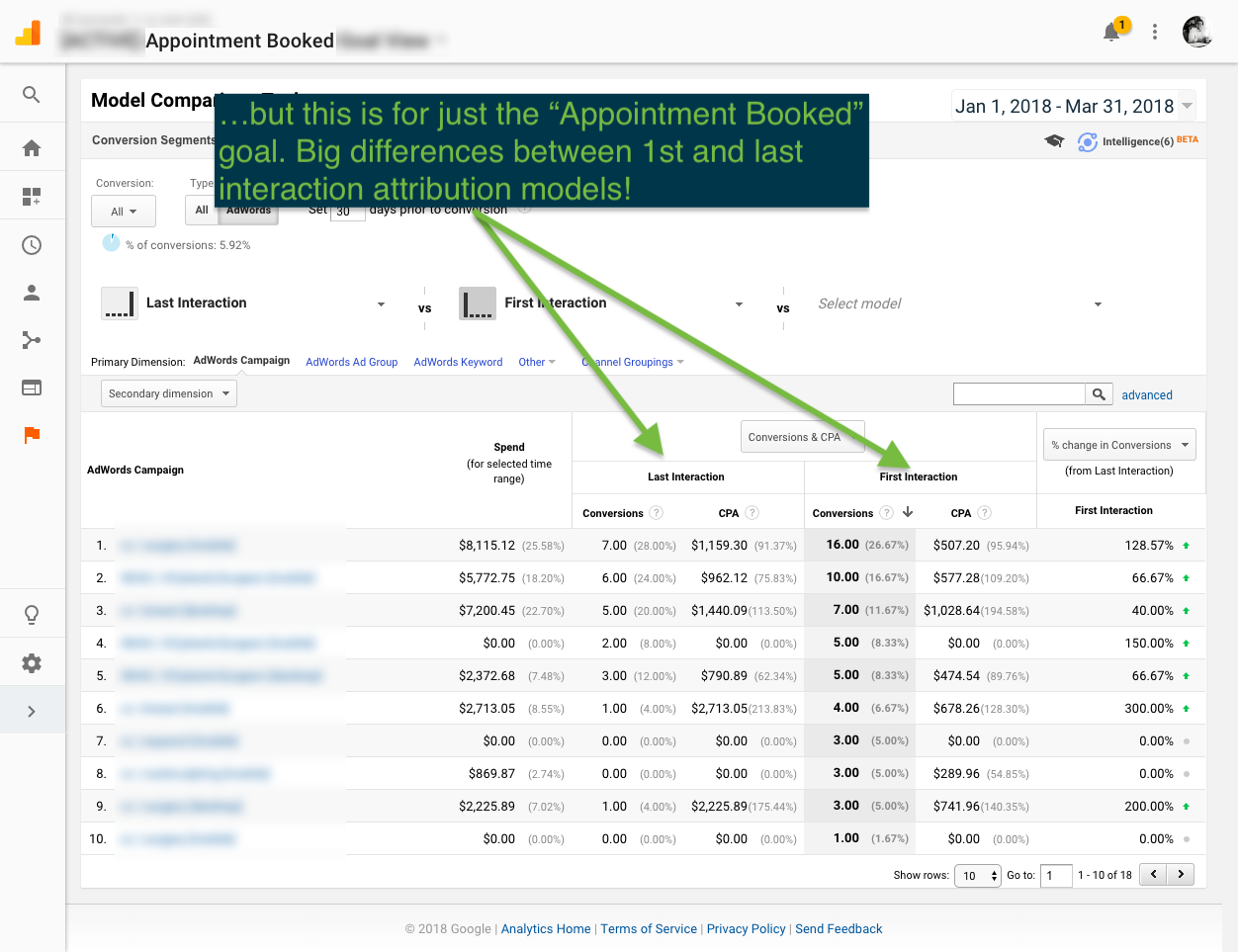This screenshot has width=1238, height=952.
Task: Click the Last Interaction model icon
Action: pyautogui.click(x=120, y=303)
